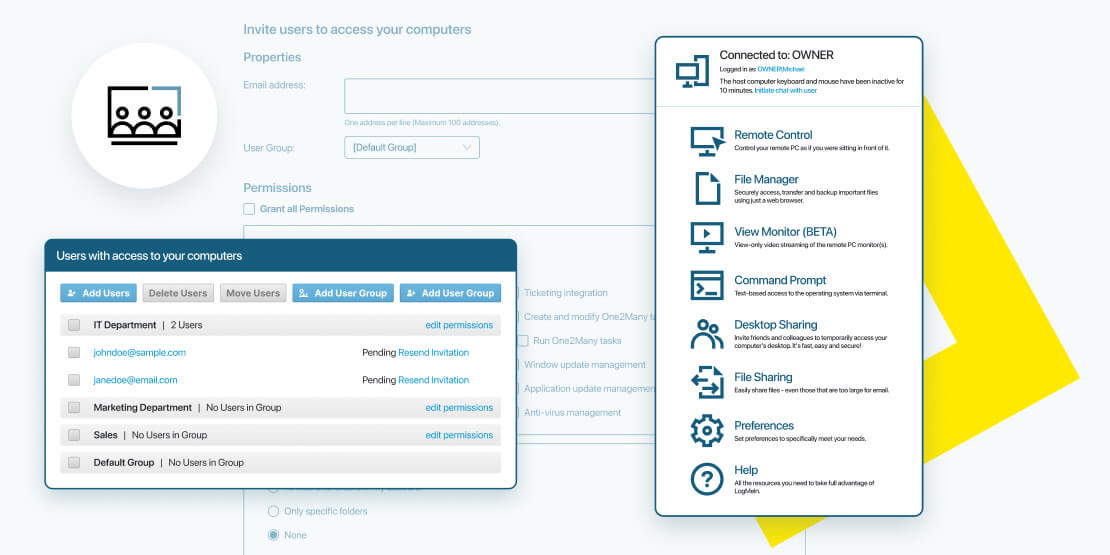Check the IT Department group checkbox

74,325
